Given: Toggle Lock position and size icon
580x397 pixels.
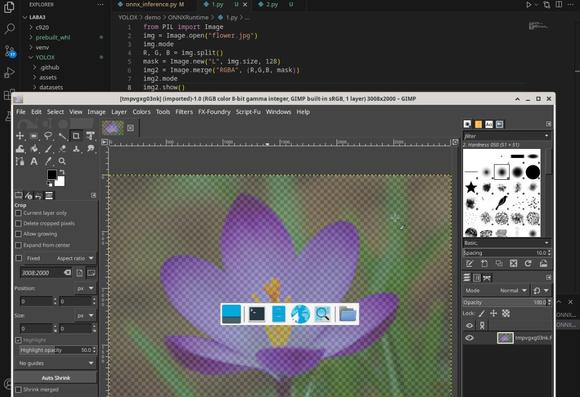Looking at the screenshot, I should tap(493, 313).
